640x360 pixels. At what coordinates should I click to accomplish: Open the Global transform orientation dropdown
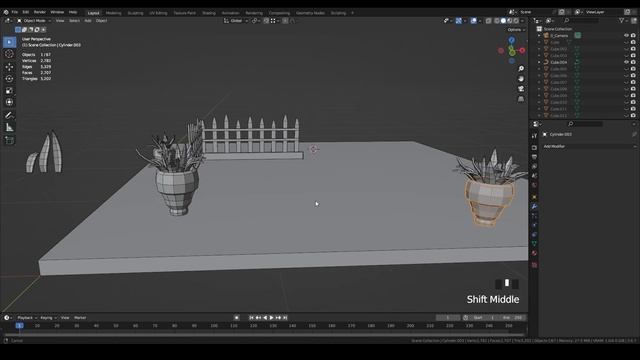236,20
